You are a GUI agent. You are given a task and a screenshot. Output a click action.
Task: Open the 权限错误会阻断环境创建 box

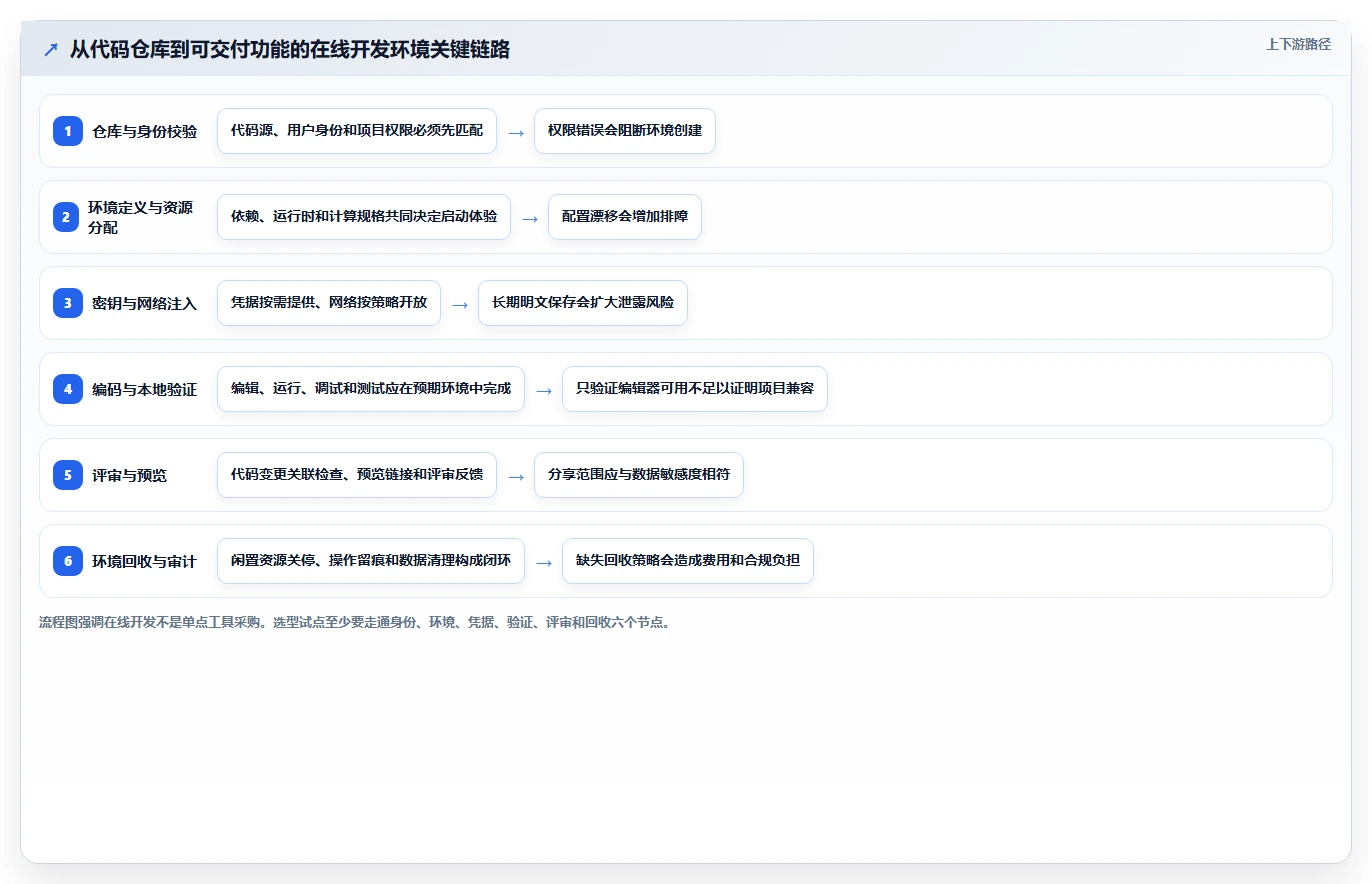tap(625, 131)
